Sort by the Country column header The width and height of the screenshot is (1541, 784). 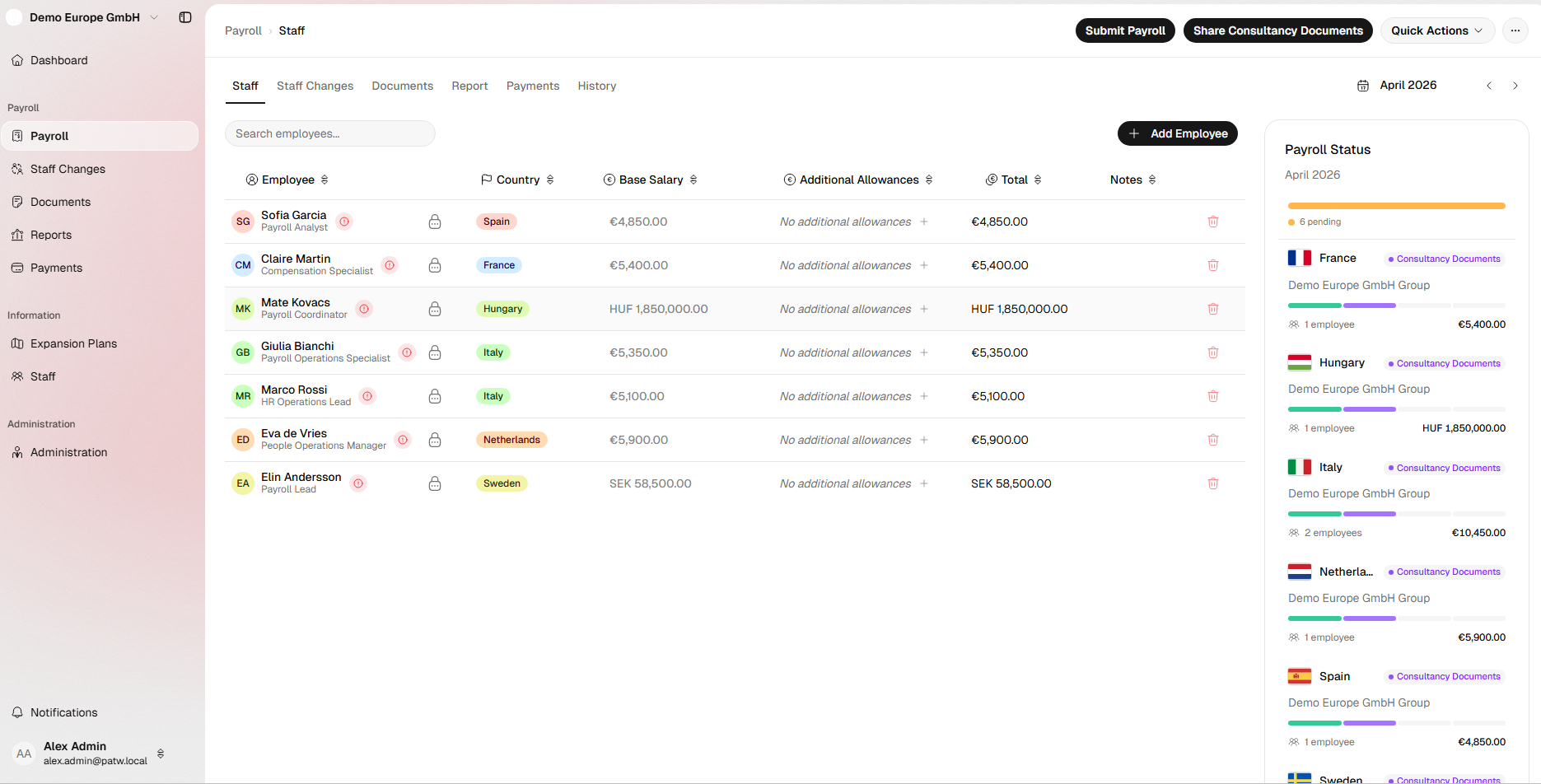click(517, 180)
